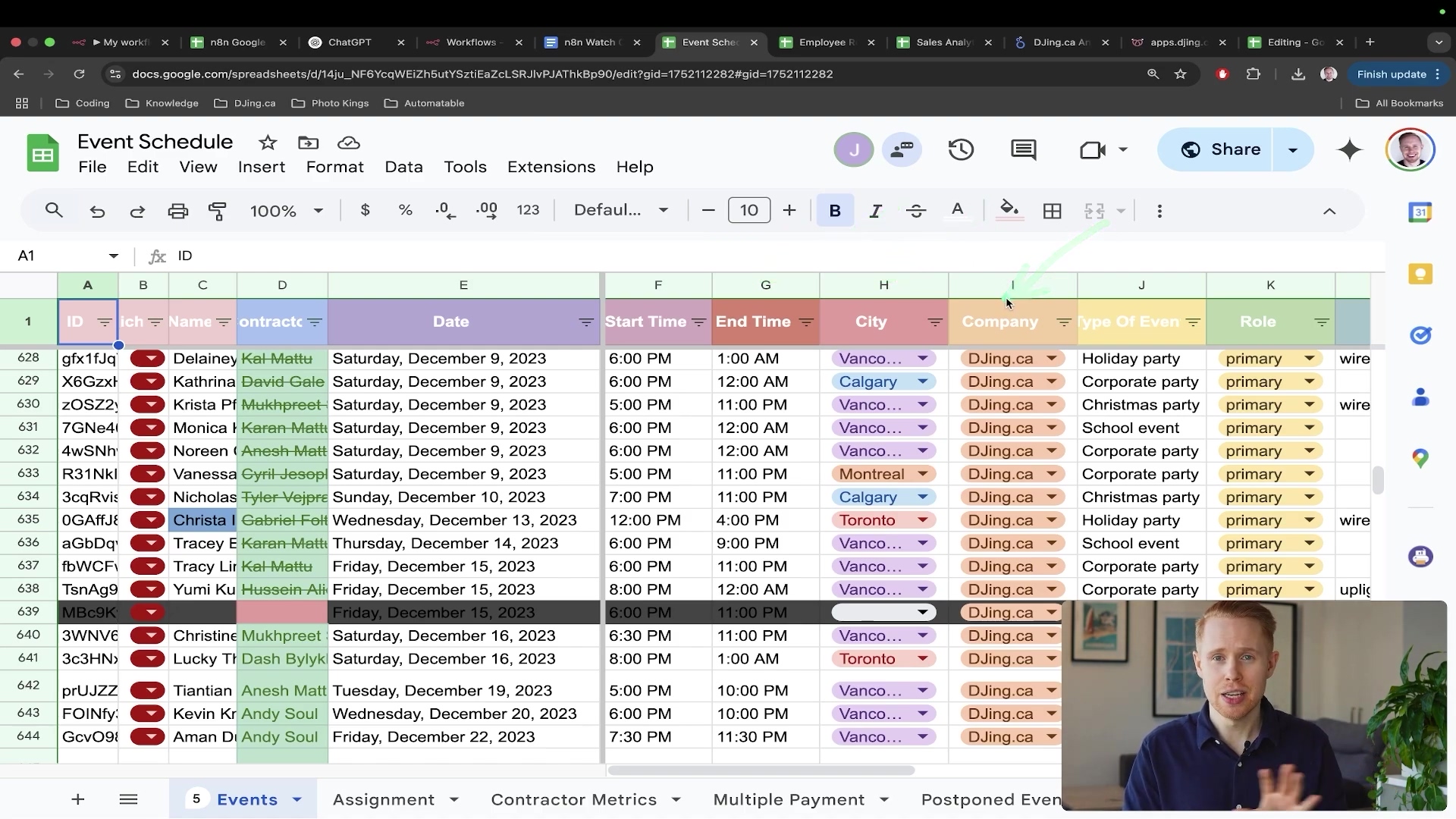The height and width of the screenshot is (819, 1456).
Task: Click the font size input field
Action: point(748,211)
